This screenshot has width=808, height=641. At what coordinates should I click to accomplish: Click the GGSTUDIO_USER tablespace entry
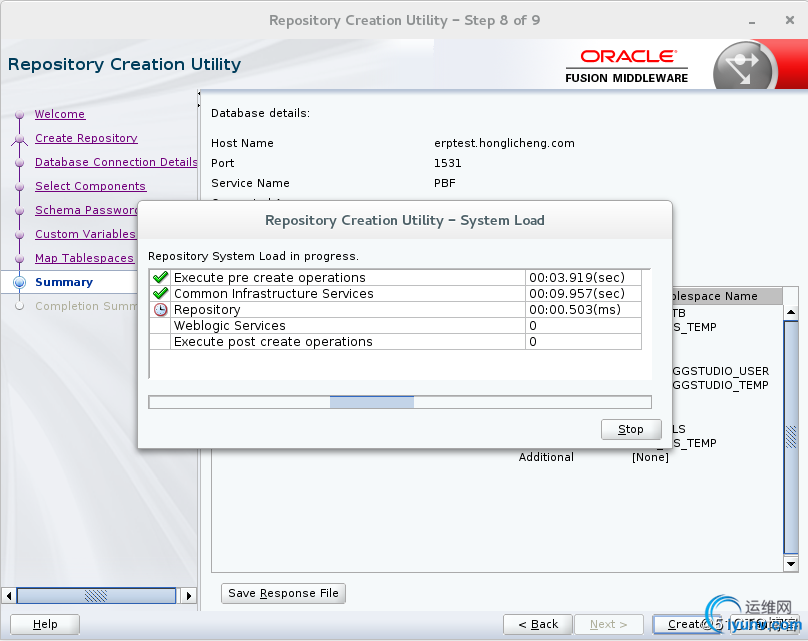coord(720,371)
